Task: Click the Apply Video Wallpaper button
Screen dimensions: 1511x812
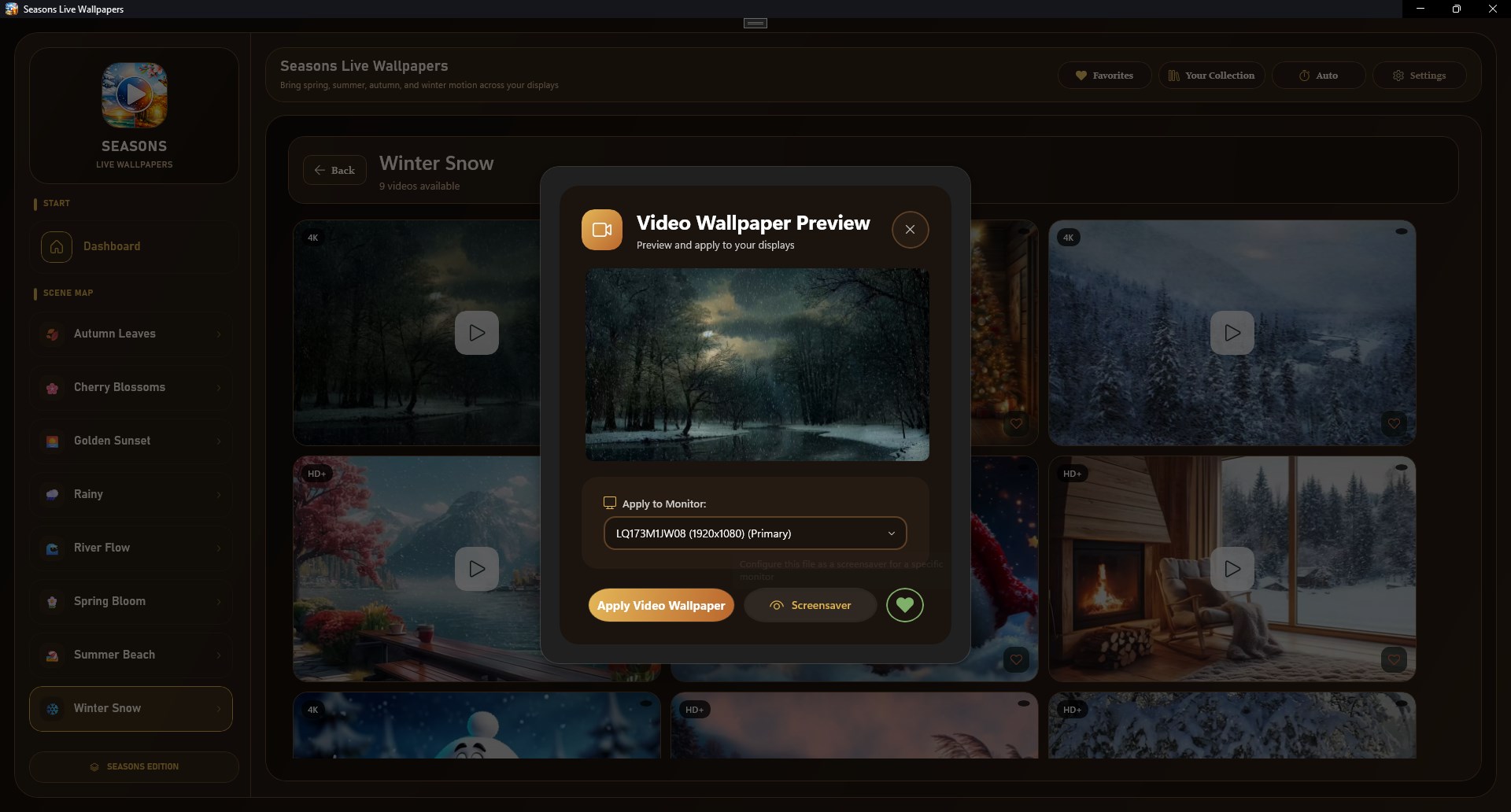Action: 661,605
